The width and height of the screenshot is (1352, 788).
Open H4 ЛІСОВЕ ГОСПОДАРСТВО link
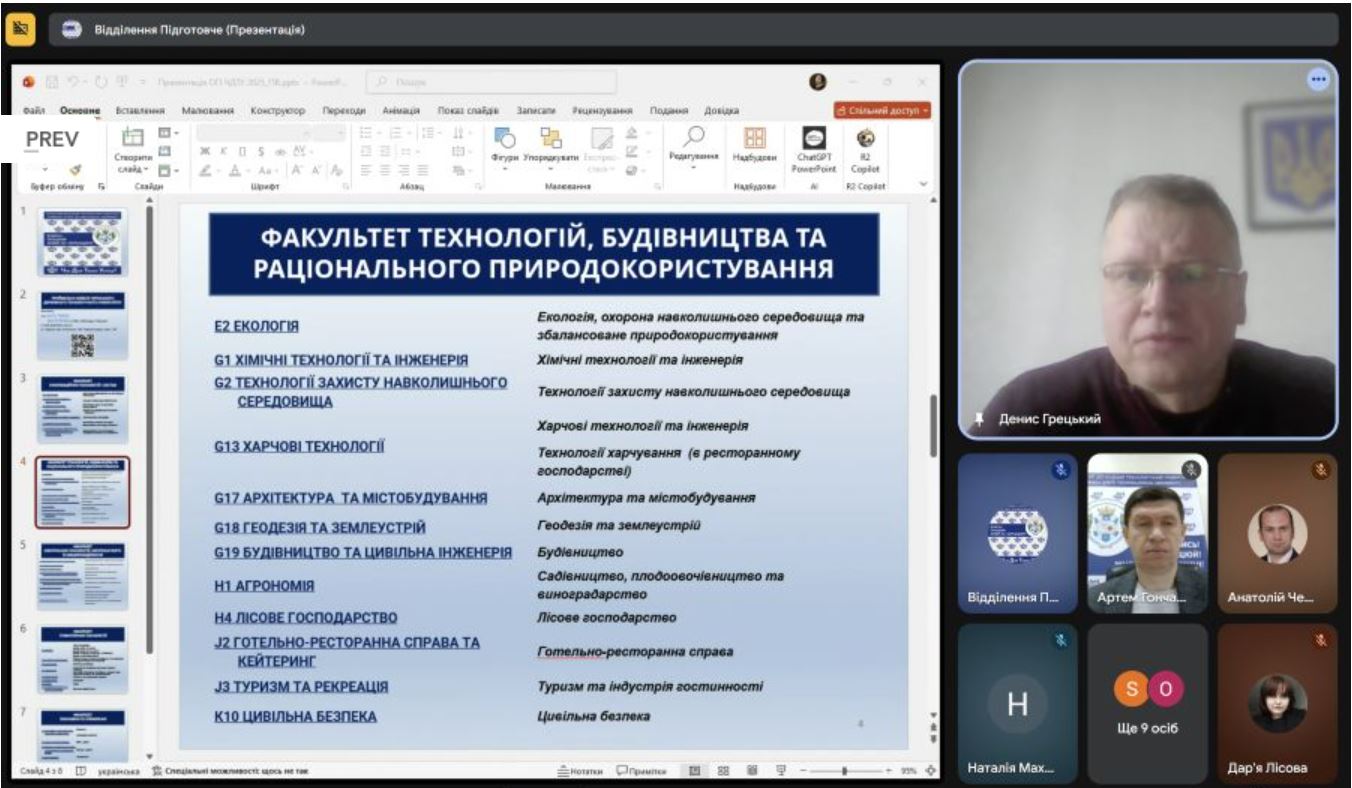pos(305,618)
